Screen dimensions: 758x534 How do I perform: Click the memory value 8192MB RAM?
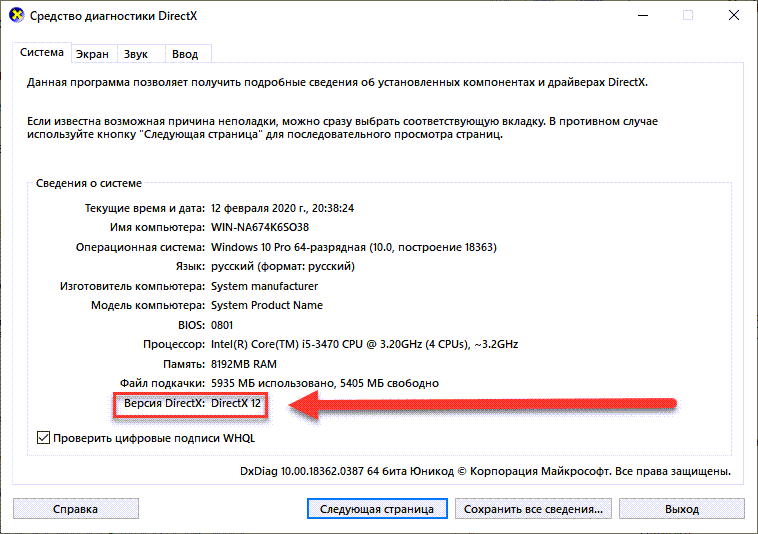click(244, 364)
